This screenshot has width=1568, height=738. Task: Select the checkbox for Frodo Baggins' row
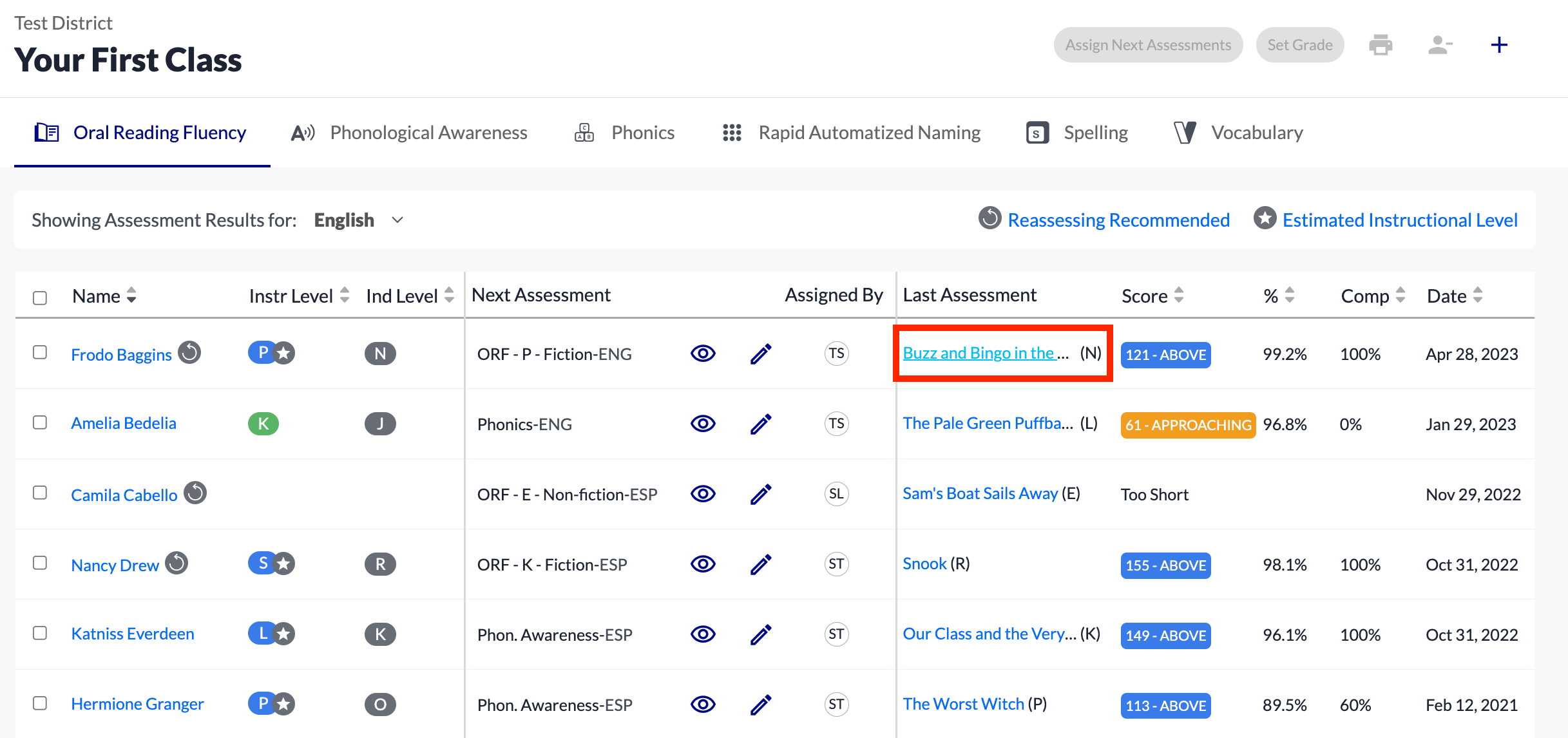(40, 354)
